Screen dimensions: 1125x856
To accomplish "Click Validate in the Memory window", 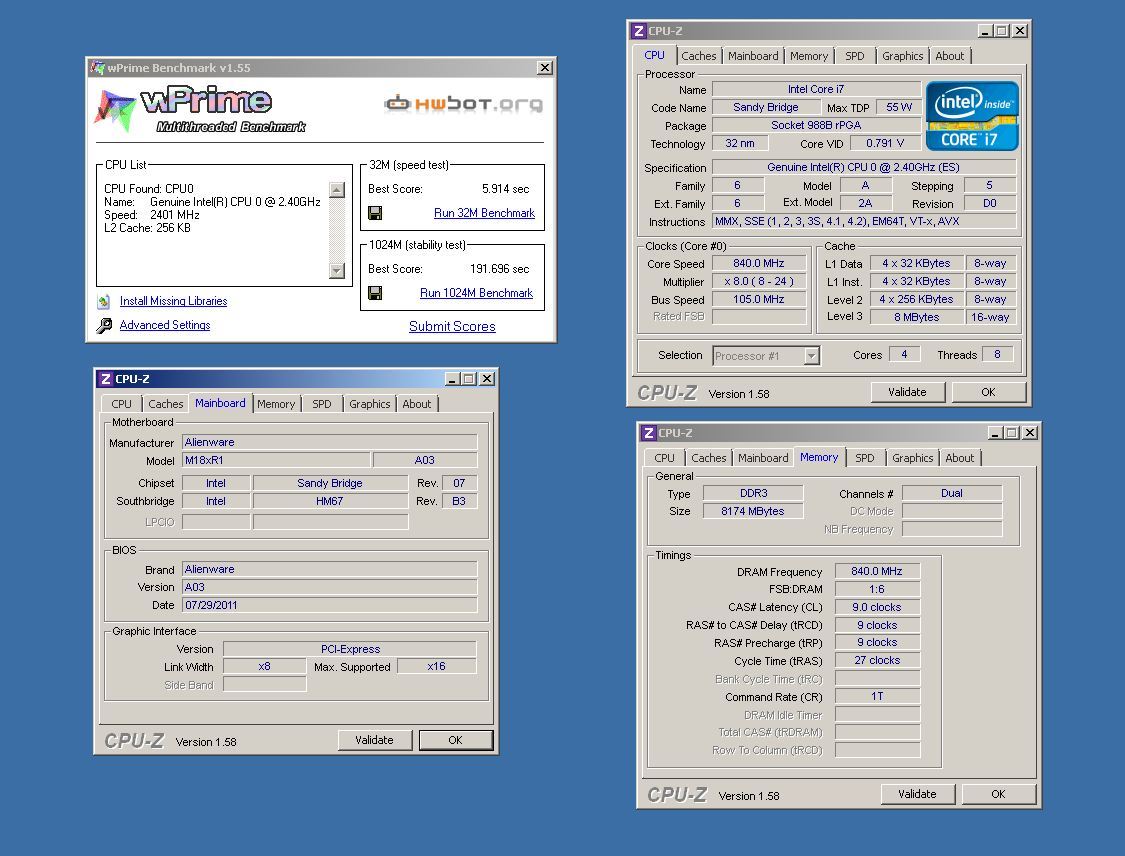I will [917, 794].
